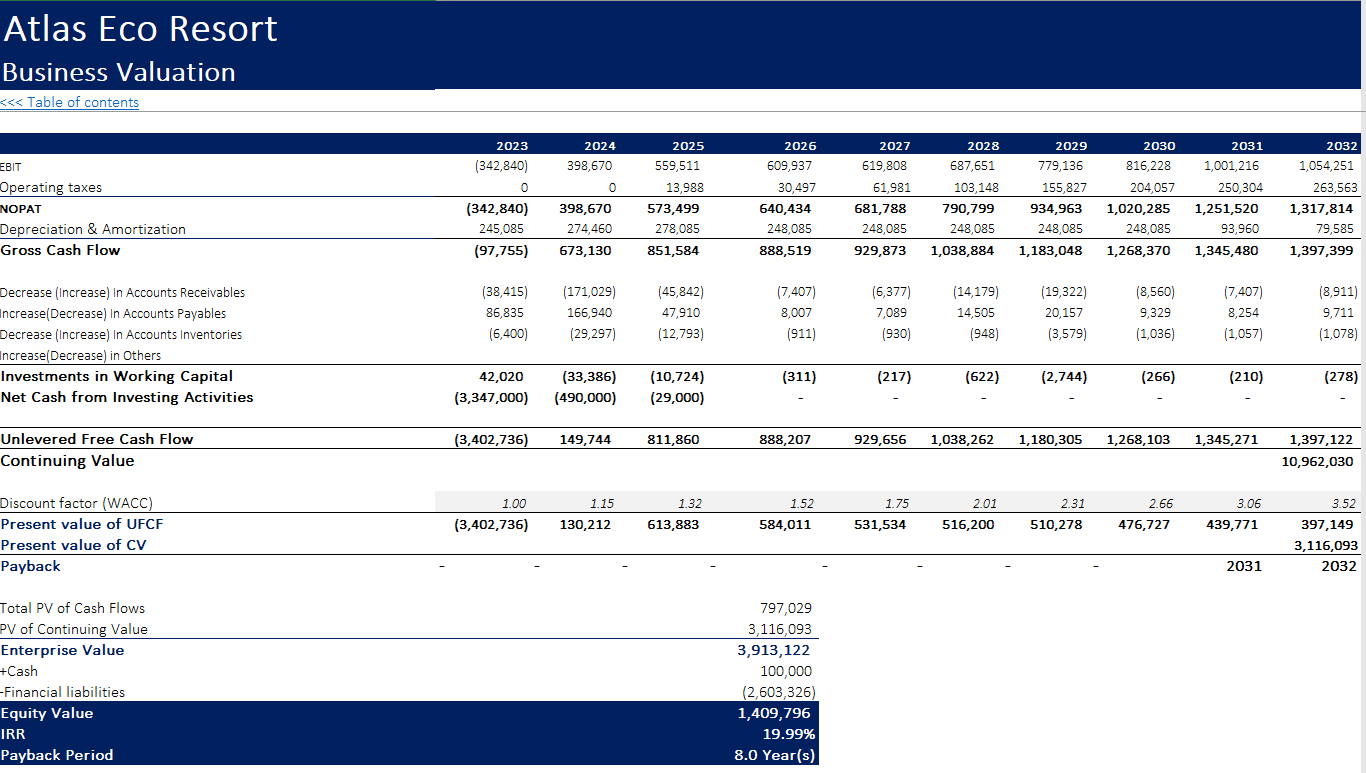This screenshot has width=1366, height=773.
Task: Select the 2023 year column header
Action: [x=512, y=145]
